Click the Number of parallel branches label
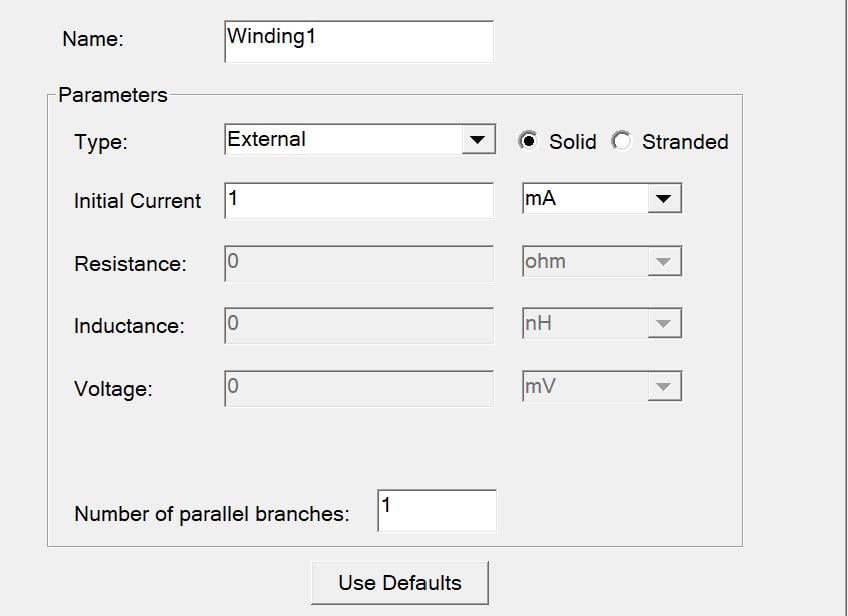This screenshot has height=616, width=848. tap(212, 515)
